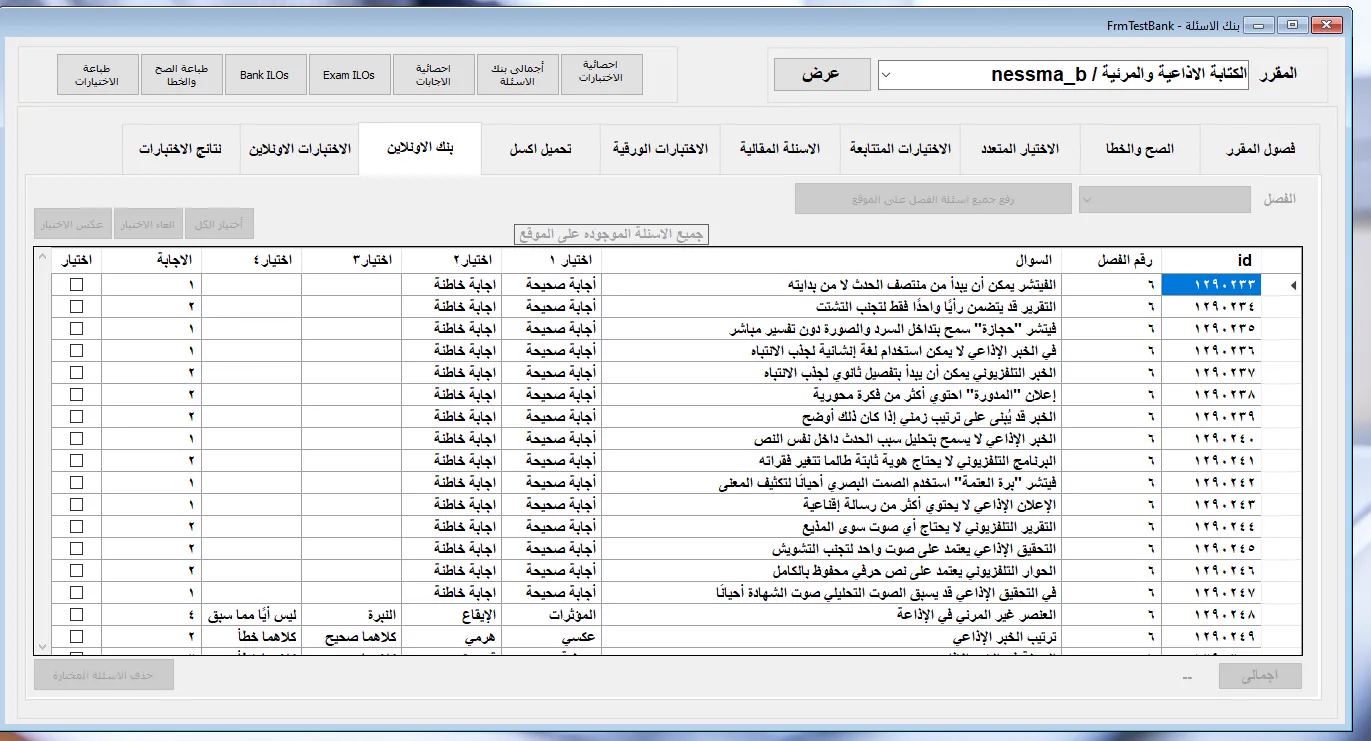The image size is (1371, 741).
Task: Click حذف الاسئلة المختارة button
Action: 104,674
